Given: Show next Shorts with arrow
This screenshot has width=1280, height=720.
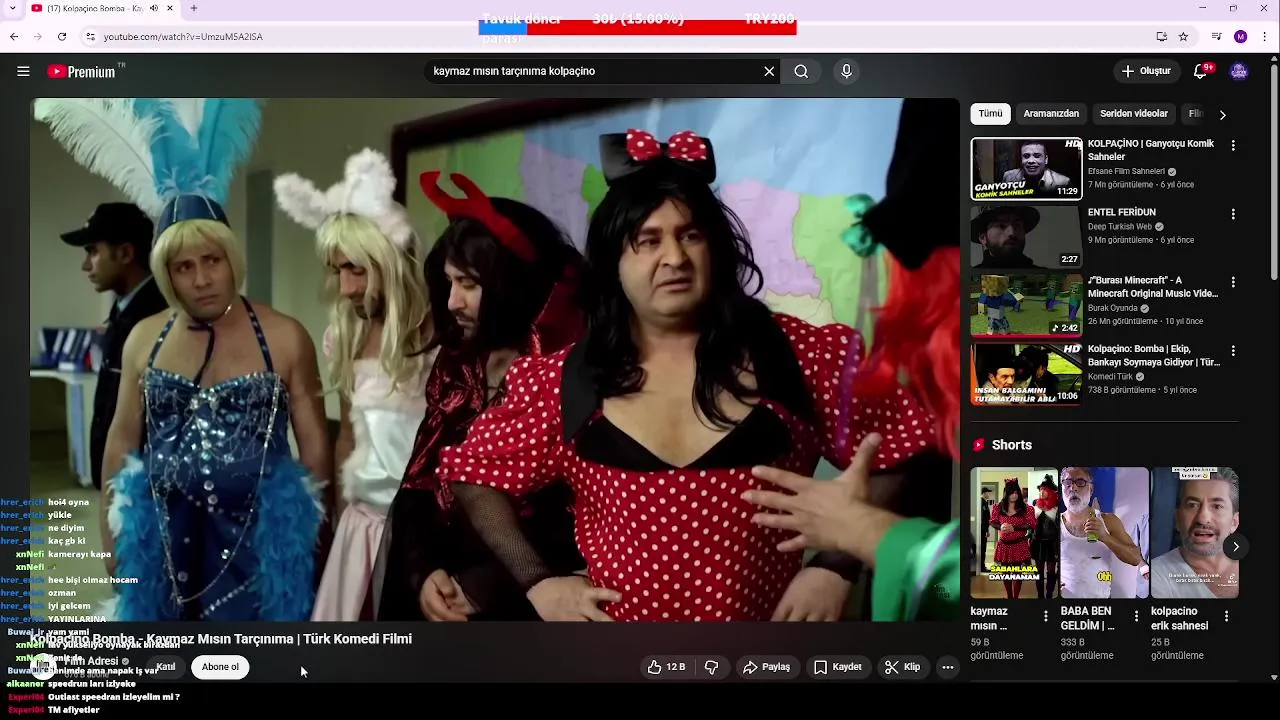Looking at the screenshot, I should click(x=1236, y=546).
